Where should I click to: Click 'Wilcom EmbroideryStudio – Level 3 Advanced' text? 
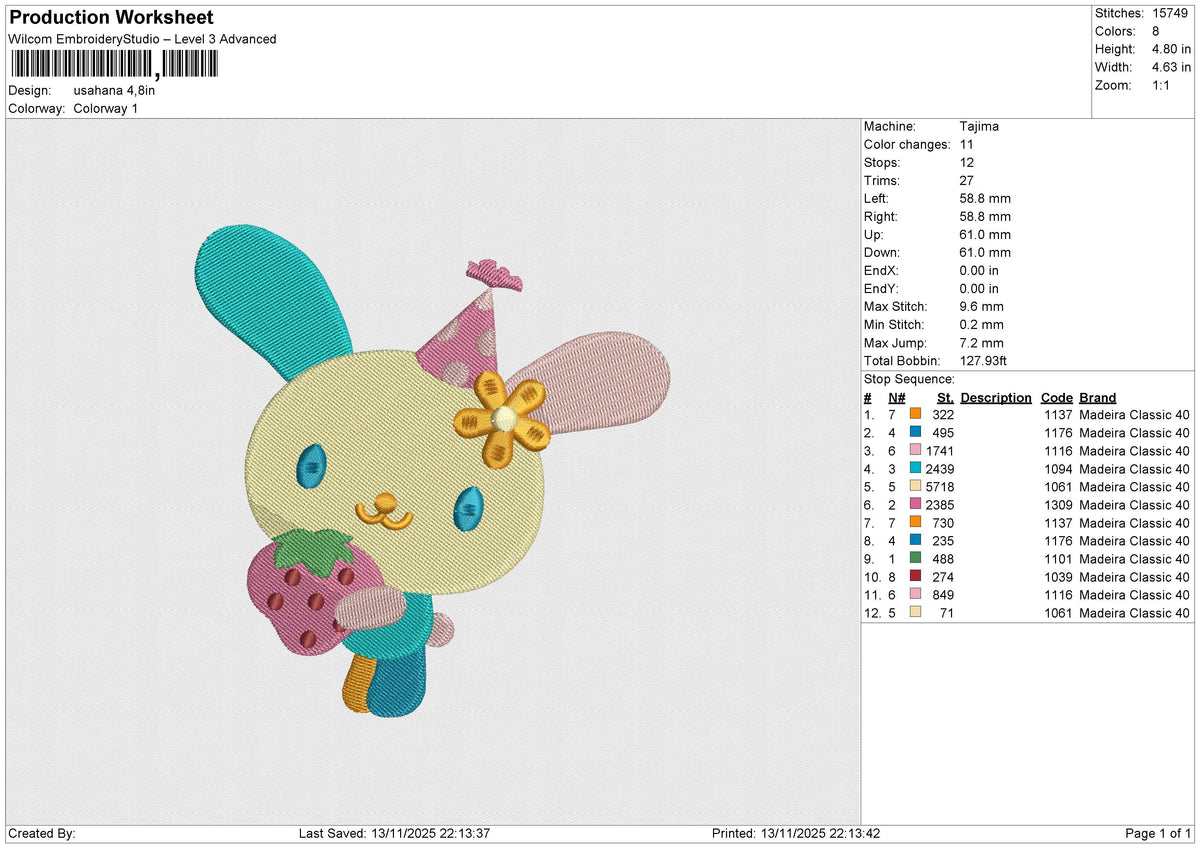(142, 39)
